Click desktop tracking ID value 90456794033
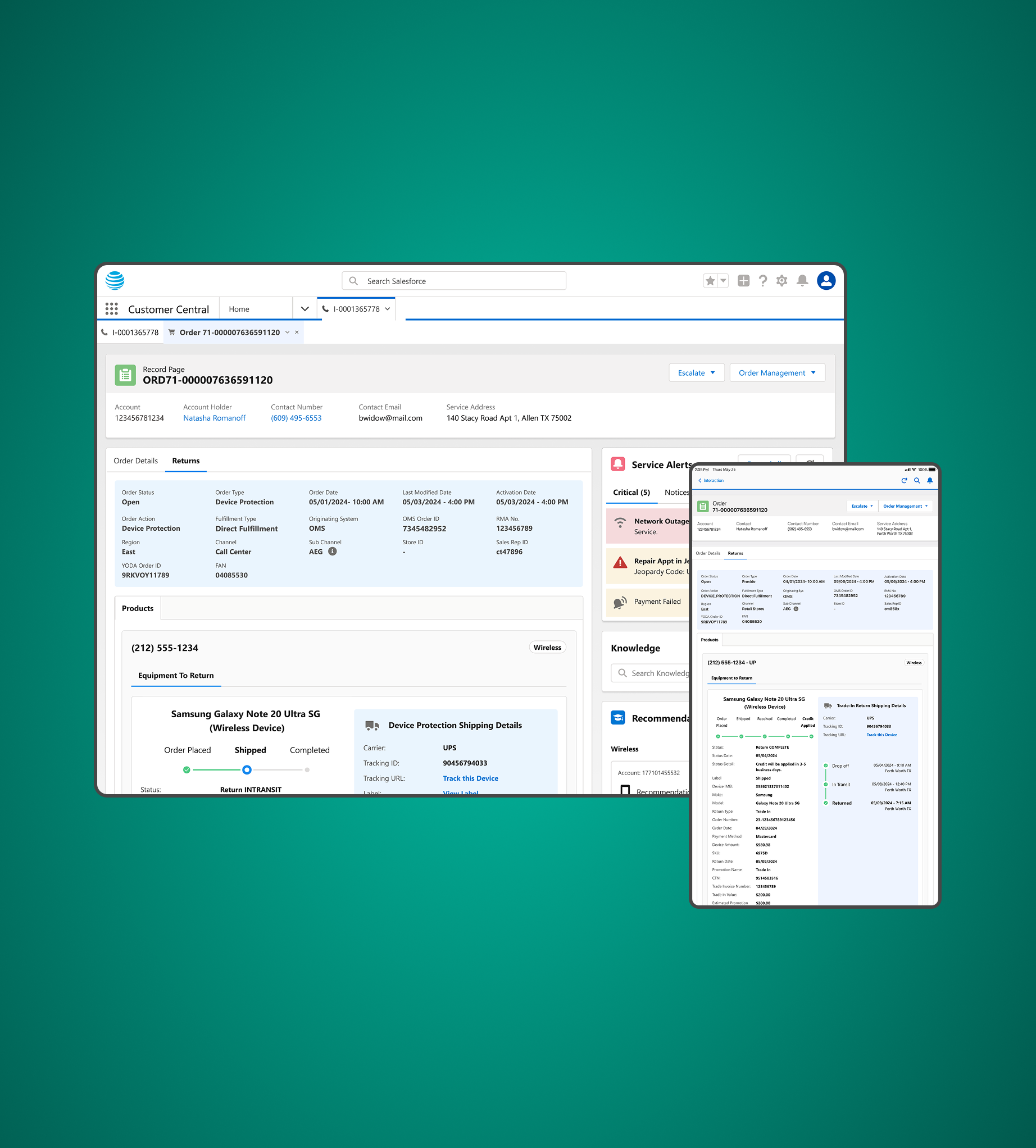This screenshot has width=1036, height=1148. [465, 763]
